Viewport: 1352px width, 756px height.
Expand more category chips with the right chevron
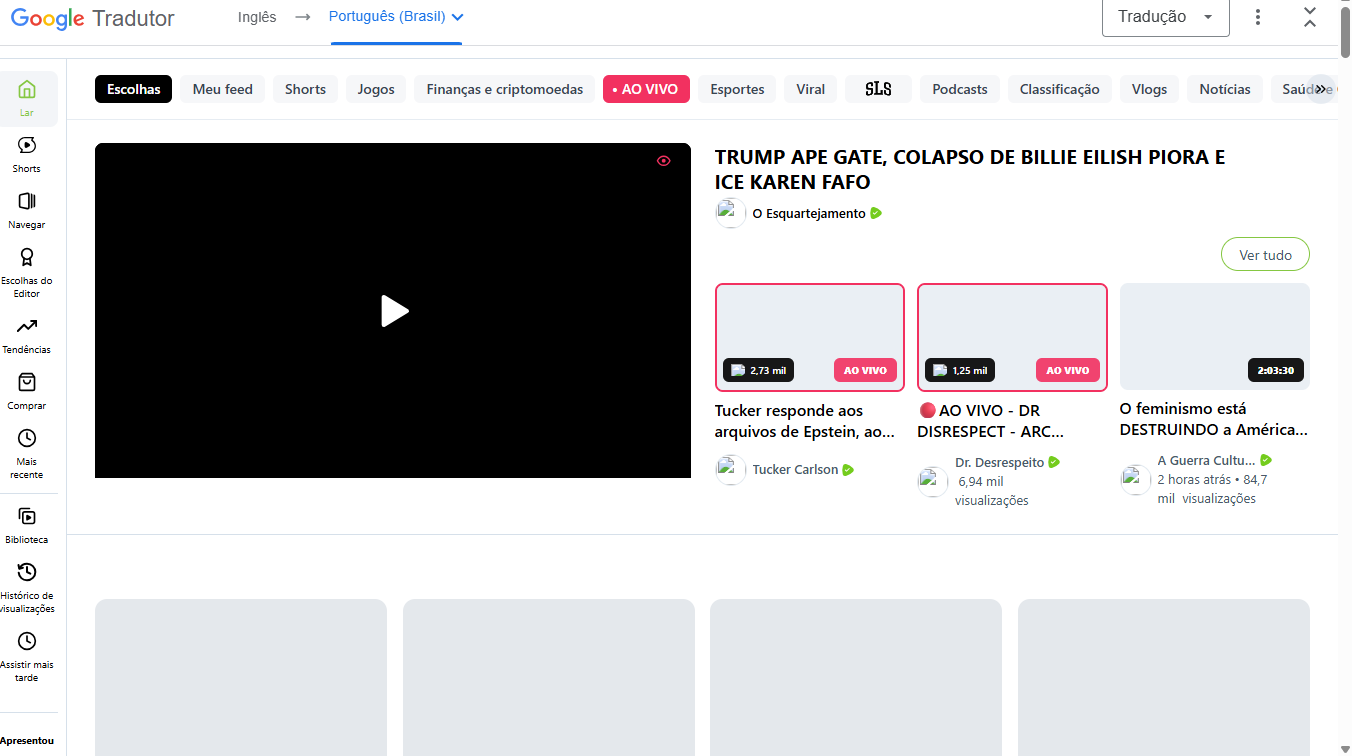[1322, 89]
